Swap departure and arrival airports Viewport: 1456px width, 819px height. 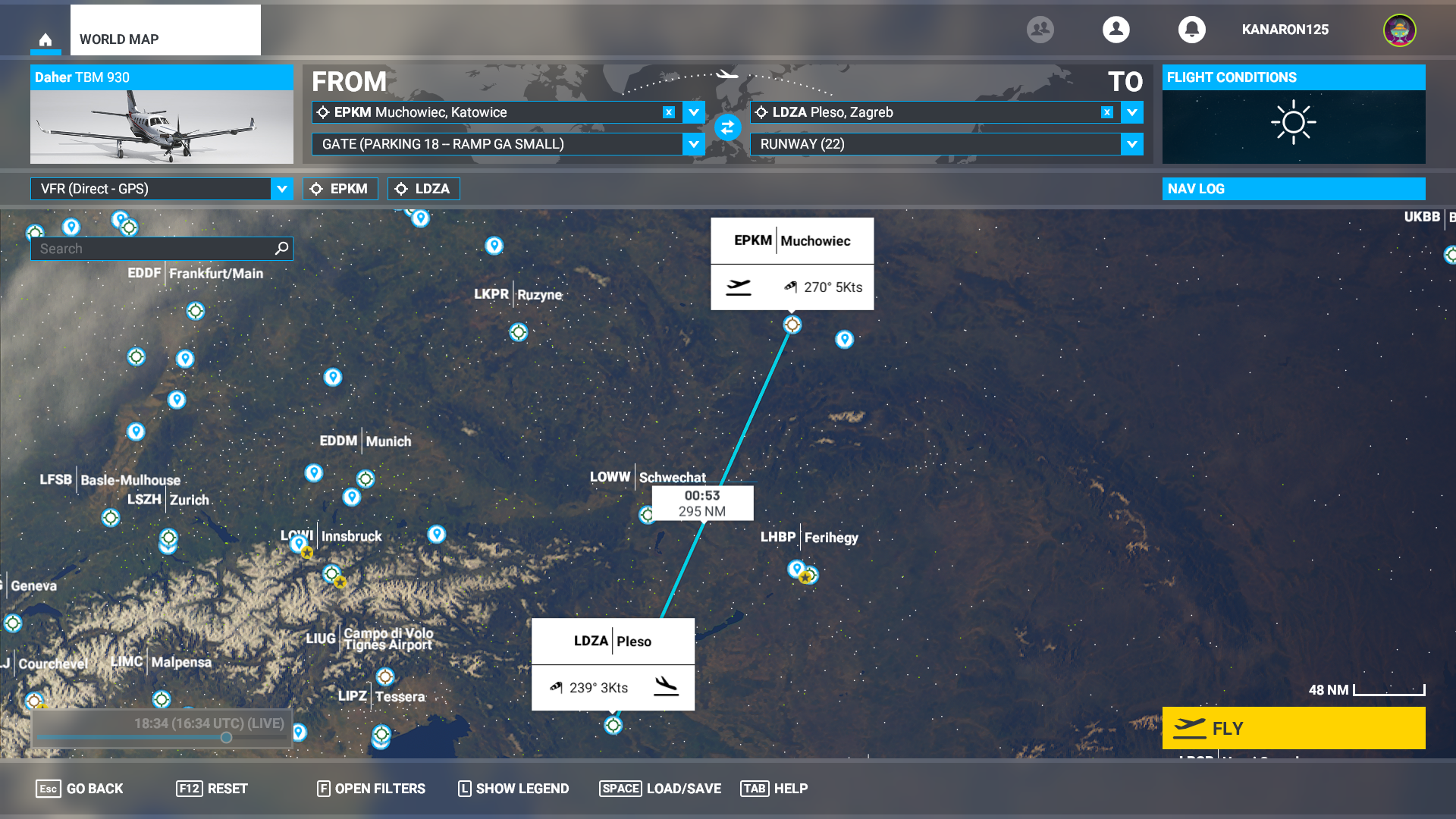[x=727, y=127]
